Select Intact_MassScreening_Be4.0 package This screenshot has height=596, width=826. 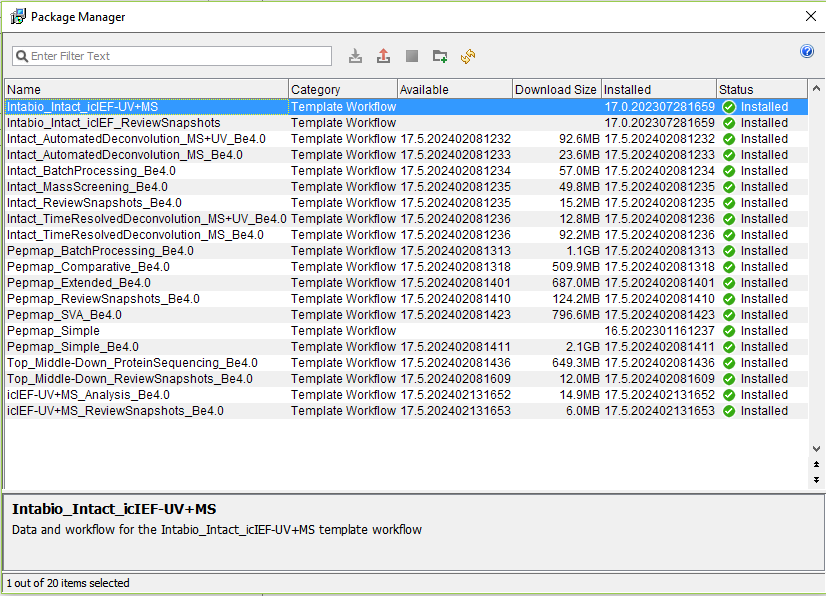pos(406,187)
